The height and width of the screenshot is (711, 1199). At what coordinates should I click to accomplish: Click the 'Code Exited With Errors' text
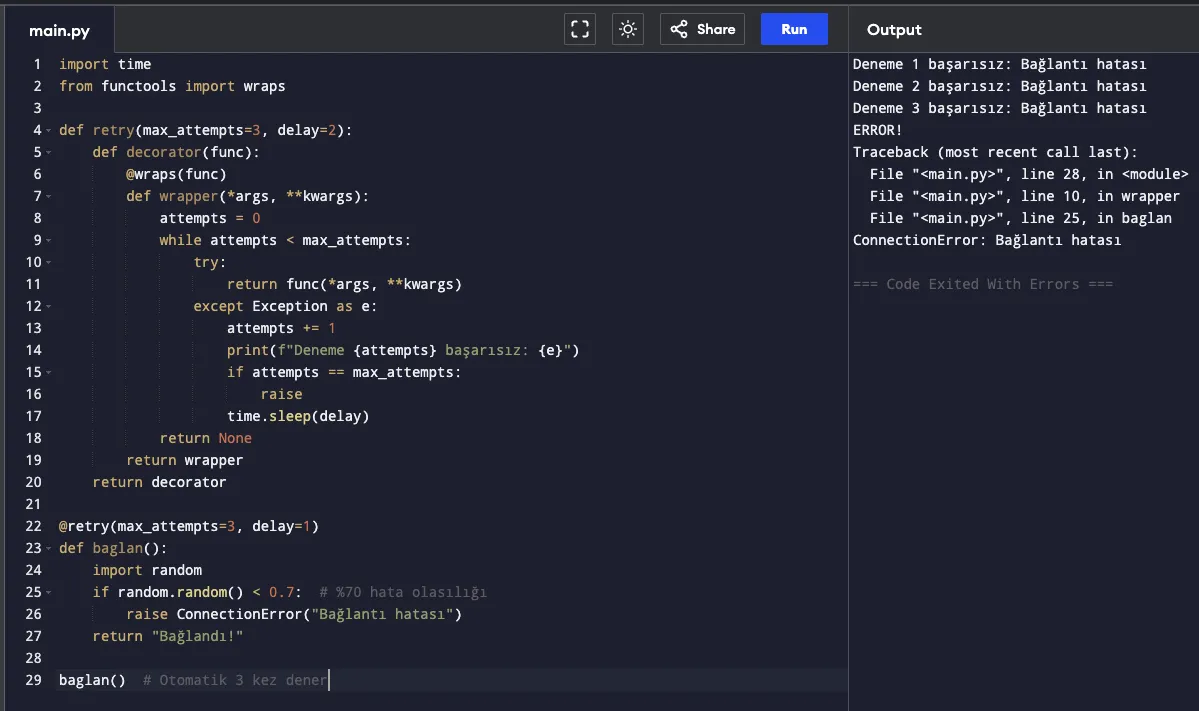click(x=982, y=284)
